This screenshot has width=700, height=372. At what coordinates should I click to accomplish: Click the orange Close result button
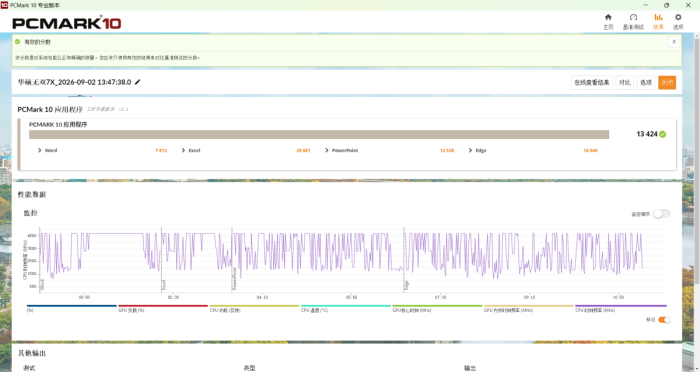click(667, 82)
